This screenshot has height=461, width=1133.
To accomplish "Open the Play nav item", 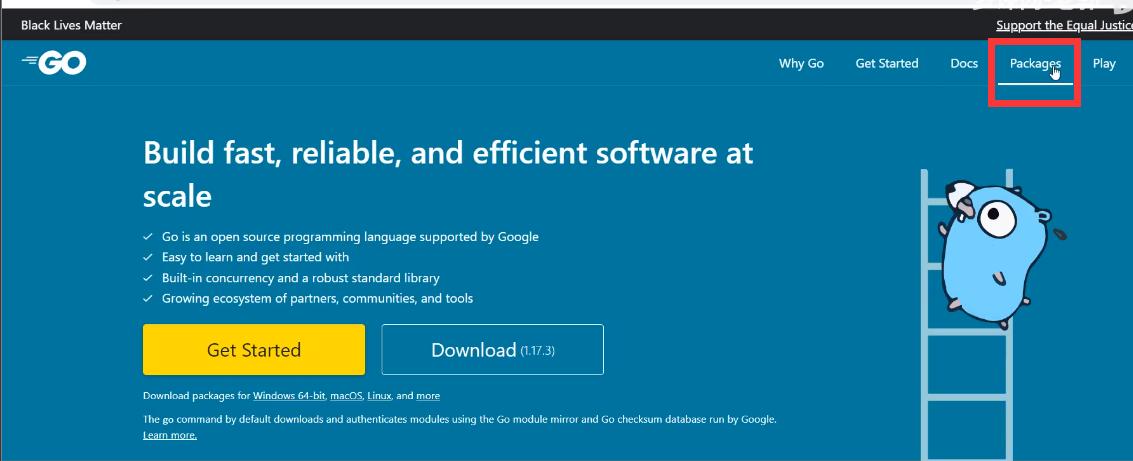I will click(x=1104, y=64).
